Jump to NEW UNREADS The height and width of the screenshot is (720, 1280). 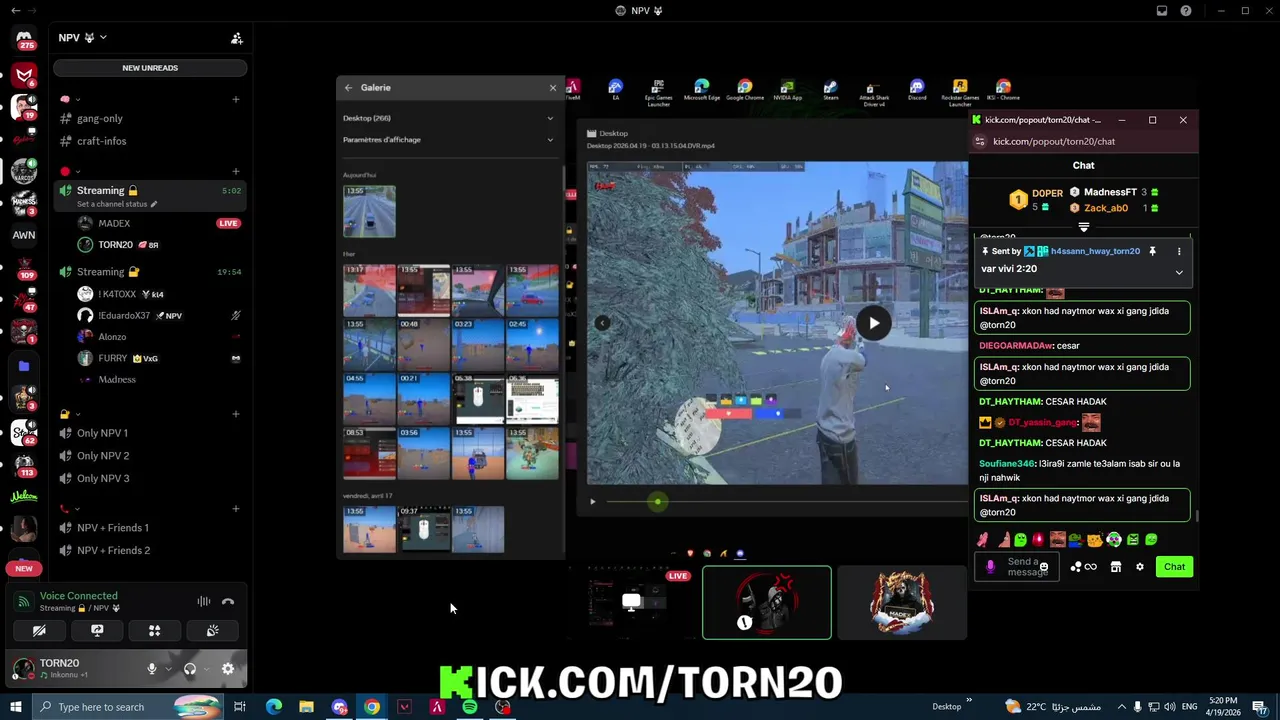150,68
